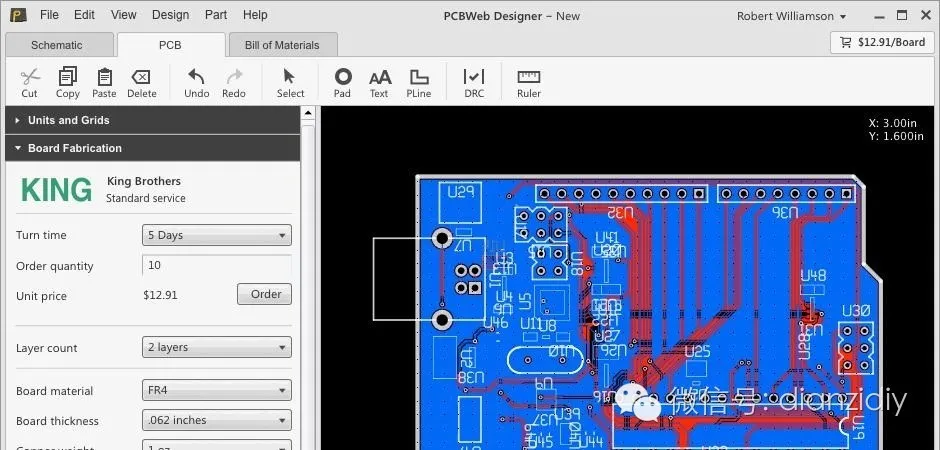This screenshot has height=450, width=940.
Task: Open the Design menu
Action: click(x=170, y=15)
